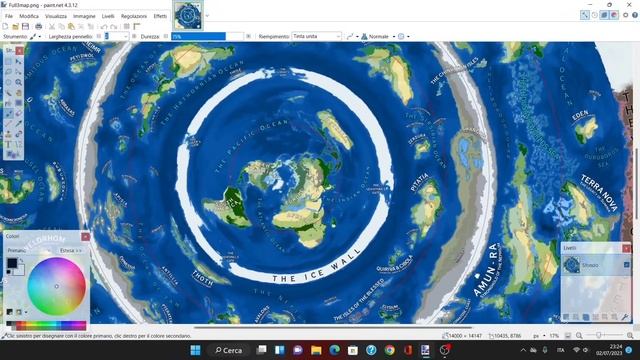Select the Text tool
This screenshot has height=360, width=640.
point(8,144)
